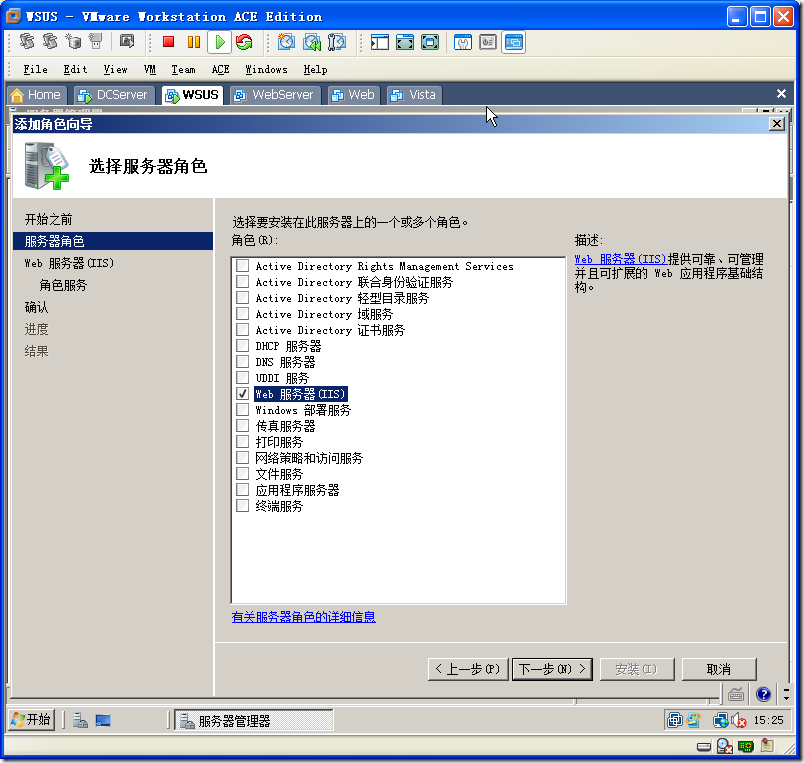
Task: Take a snapshot using the clock-star icon
Action: coord(286,42)
